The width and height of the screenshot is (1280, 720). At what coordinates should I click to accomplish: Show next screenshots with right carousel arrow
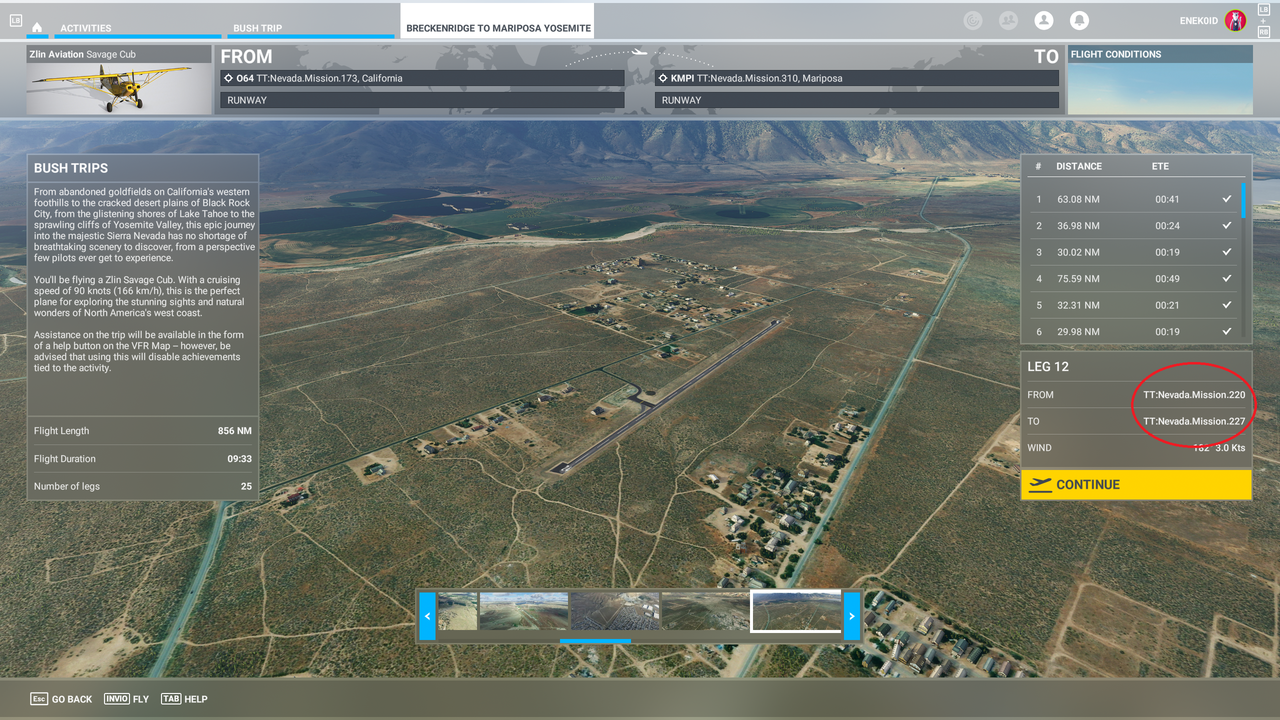click(x=852, y=616)
